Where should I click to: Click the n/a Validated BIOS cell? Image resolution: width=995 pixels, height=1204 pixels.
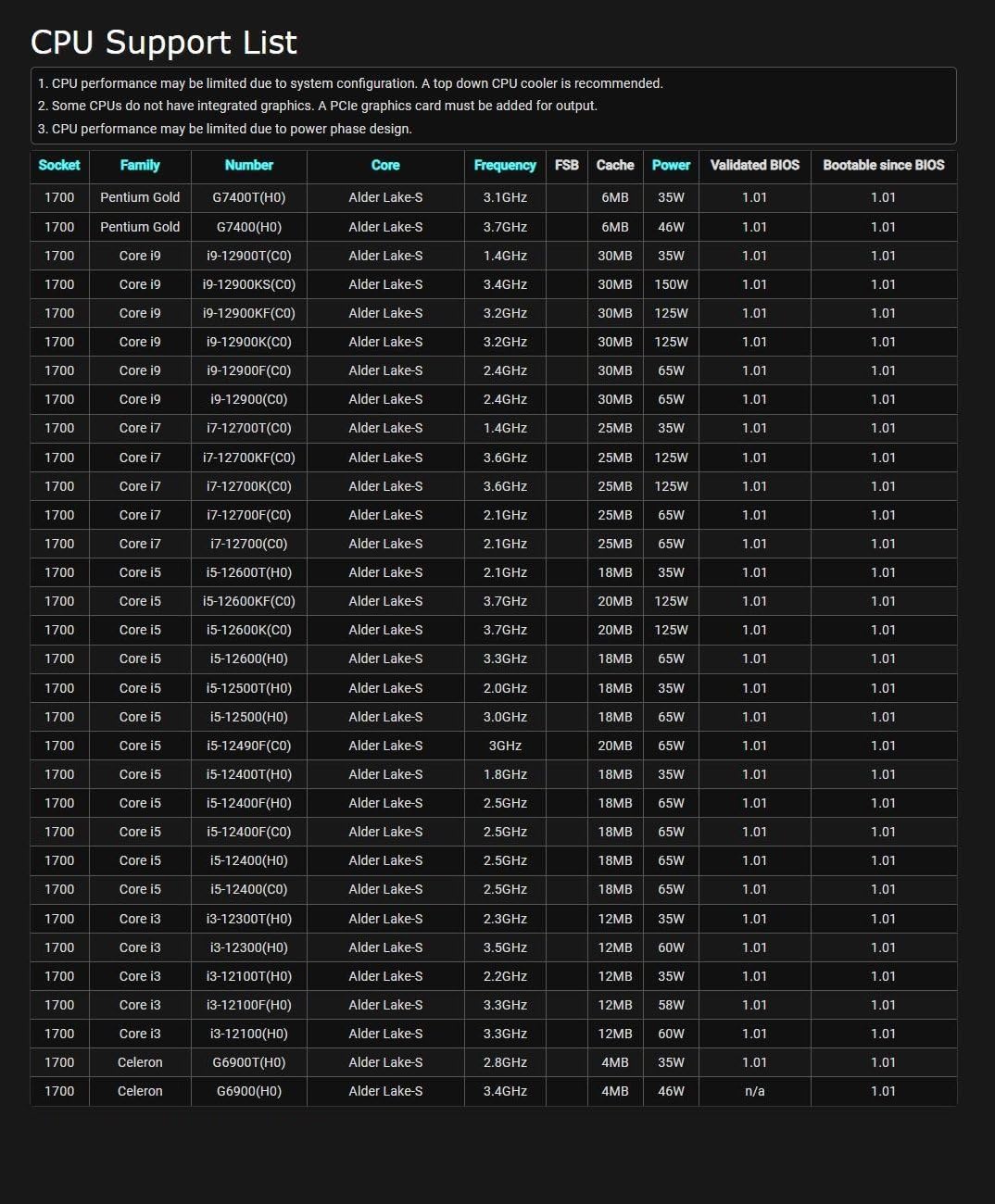point(755,1091)
